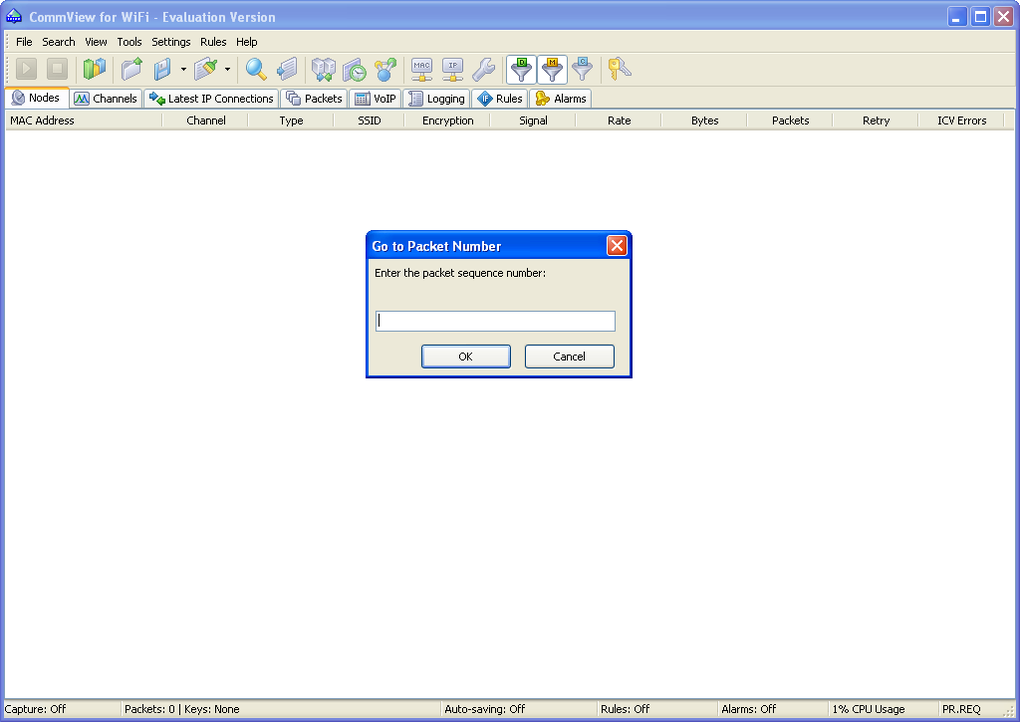Switch to the Packets tab

point(314,98)
